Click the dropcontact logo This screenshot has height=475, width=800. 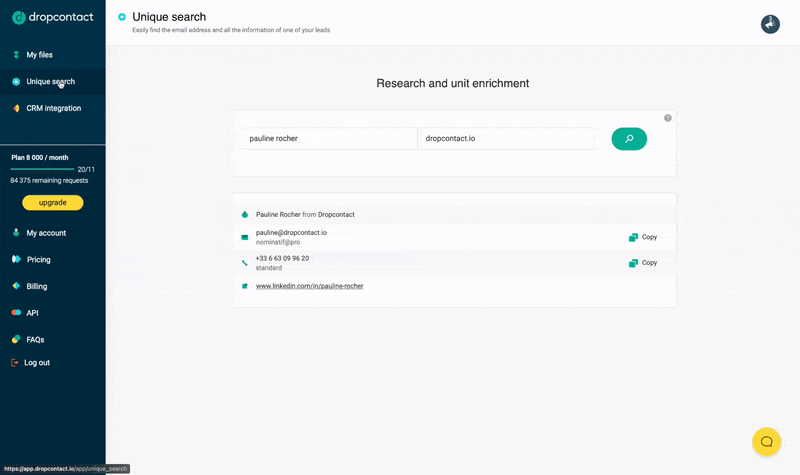coord(53,17)
